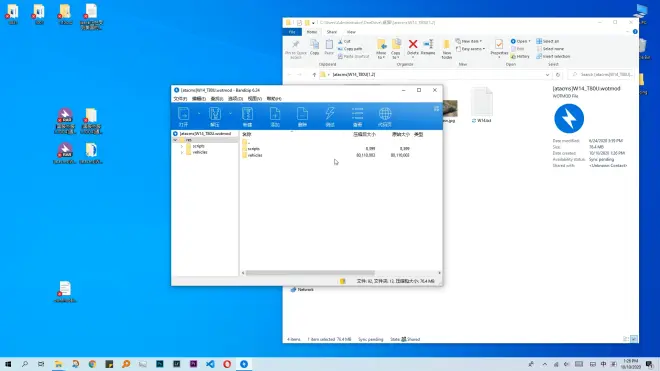The height and width of the screenshot is (371, 660).
Task: Click Copy path in Explorer ribbon
Action: coord(350,49)
